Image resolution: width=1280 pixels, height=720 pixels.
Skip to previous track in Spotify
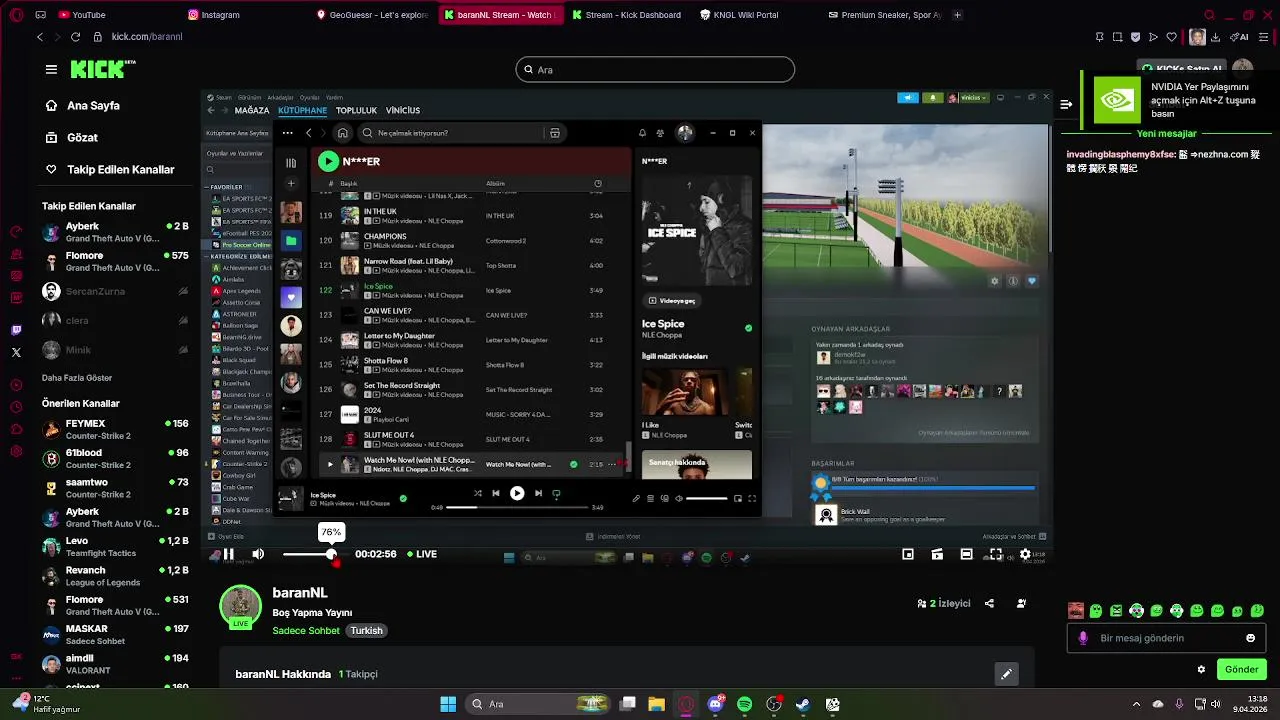(x=495, y=493)
